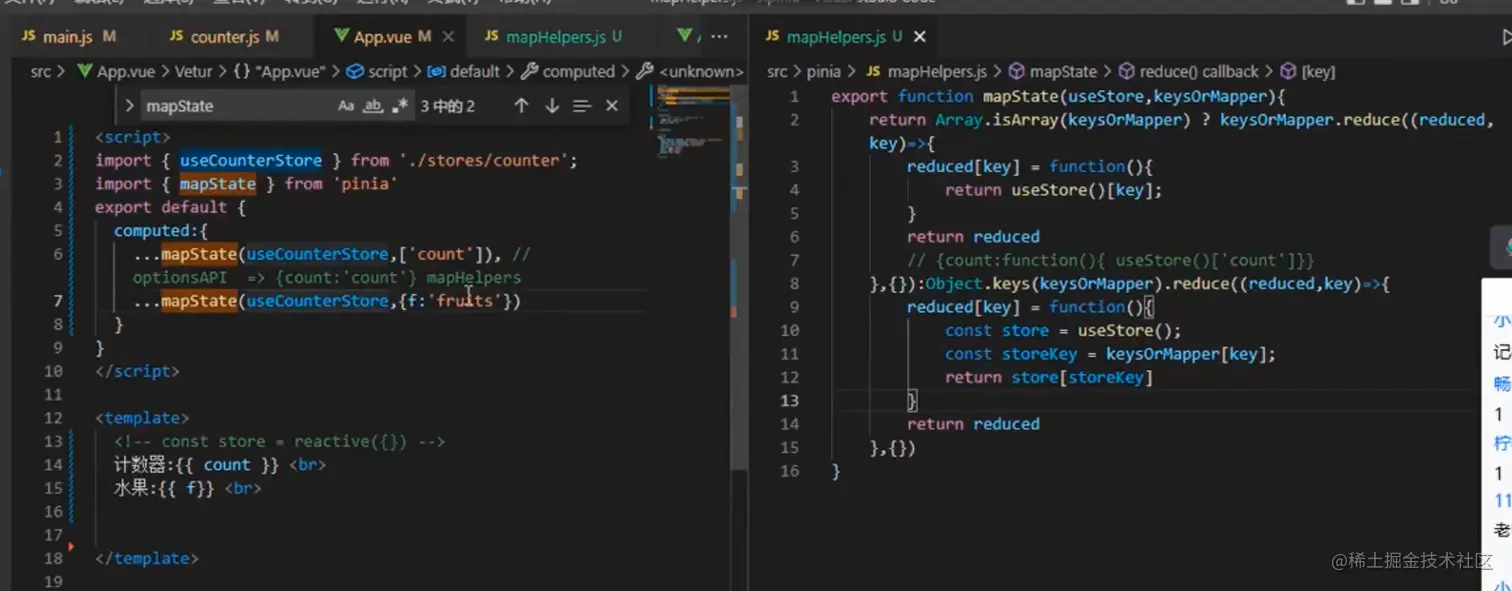The image size is (1512, 591).
Task: Click the 计数器 count template line
Action: pyautogui.click(x=219, y=465)
